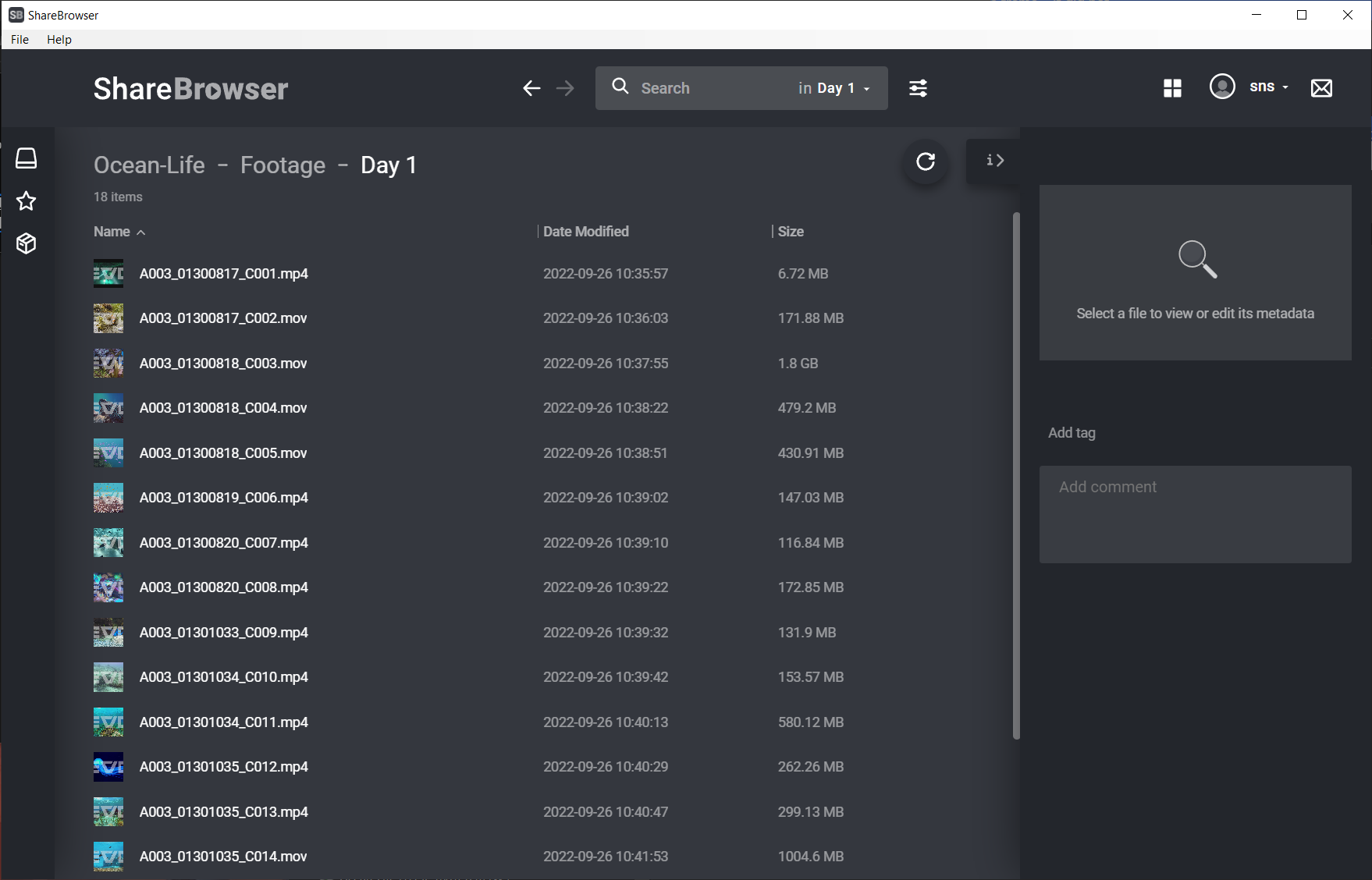Click date 2022-09-26 10:41:53

click(x=606, y=857)
